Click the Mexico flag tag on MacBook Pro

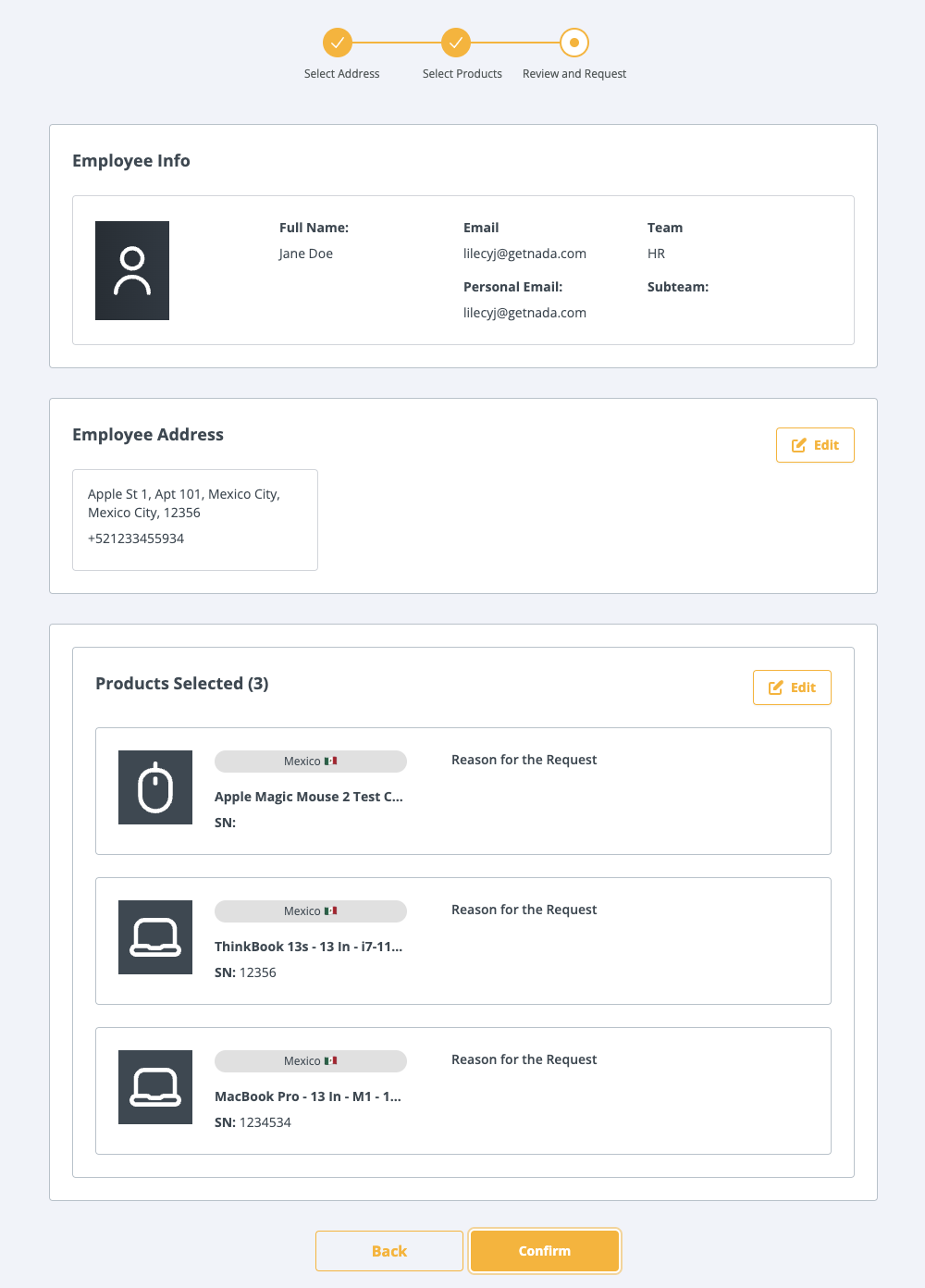tap(311, 1061)
